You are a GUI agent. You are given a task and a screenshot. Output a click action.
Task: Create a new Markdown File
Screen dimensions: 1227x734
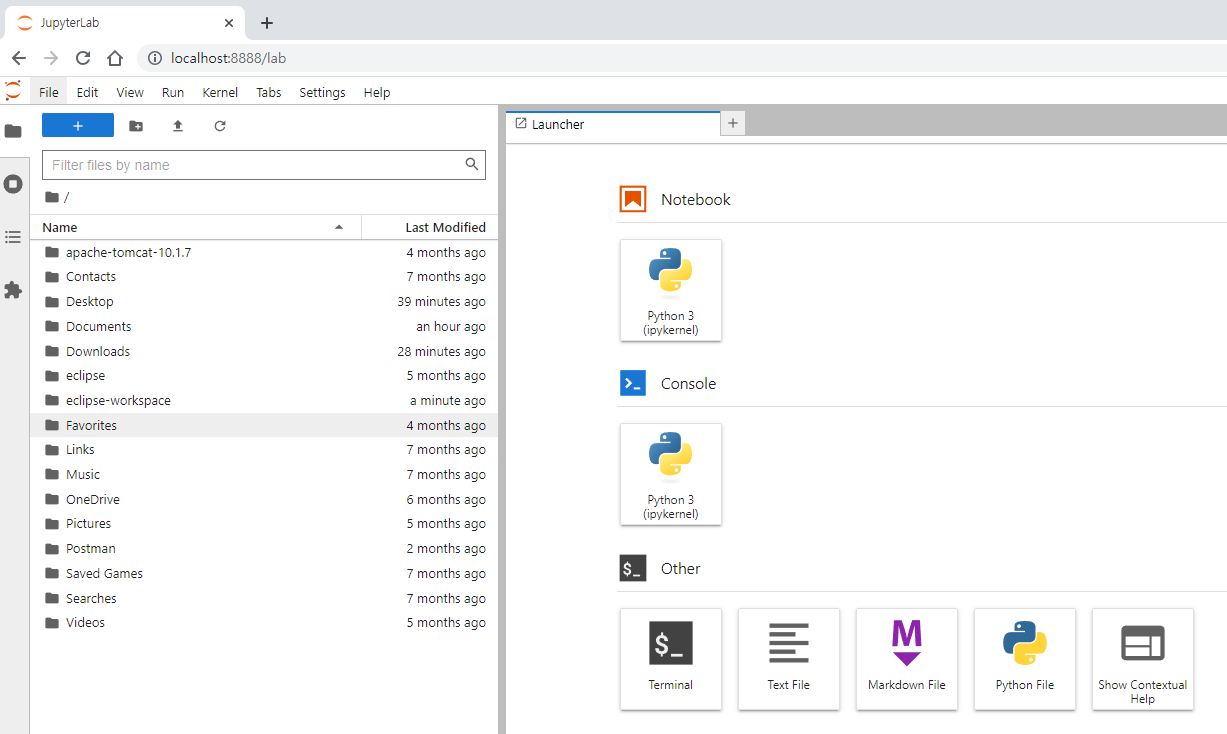pos(907,659)
